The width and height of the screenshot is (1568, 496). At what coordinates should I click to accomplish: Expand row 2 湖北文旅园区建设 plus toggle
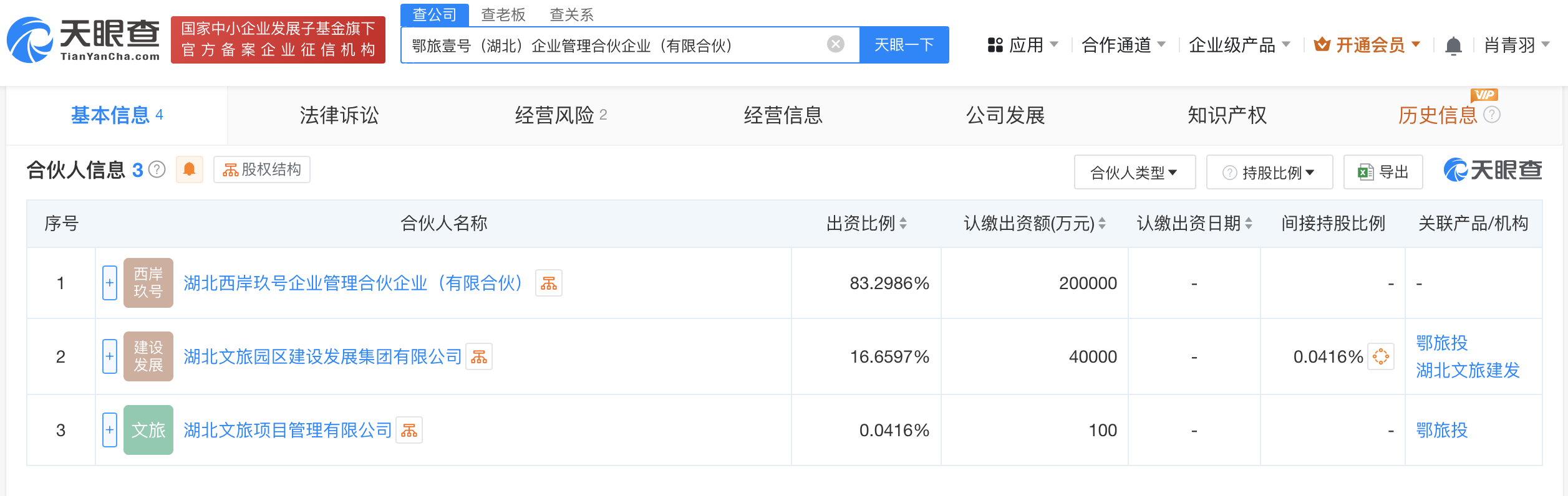pyautogui.click(x=110, y=356)
